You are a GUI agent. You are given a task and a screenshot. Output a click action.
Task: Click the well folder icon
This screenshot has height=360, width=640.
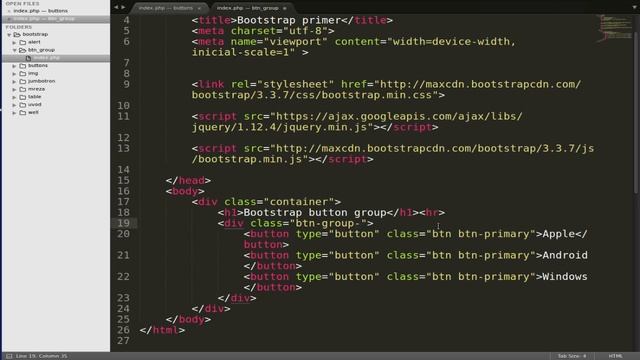tap(23, 112)
